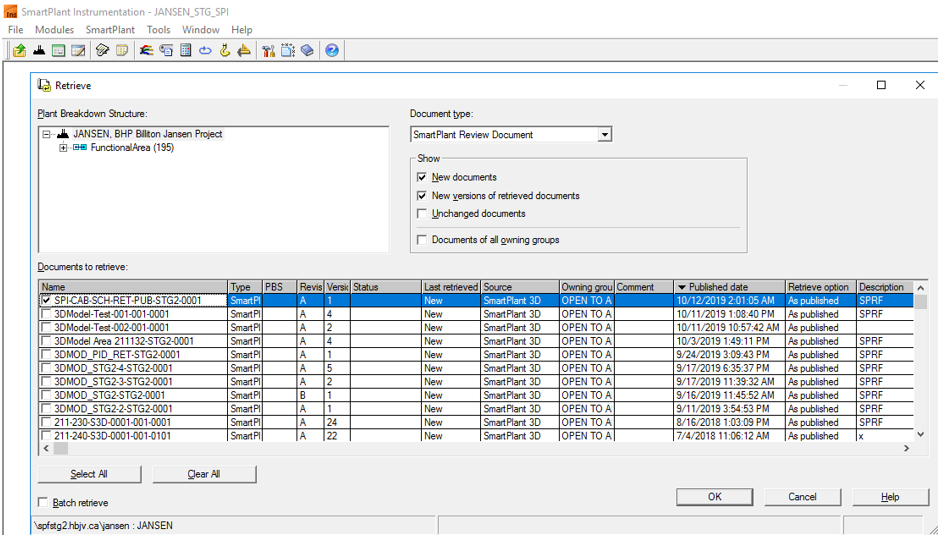The image size is (942, 539).
Task: Sort by the Published date column header
Action: point(730,287)
